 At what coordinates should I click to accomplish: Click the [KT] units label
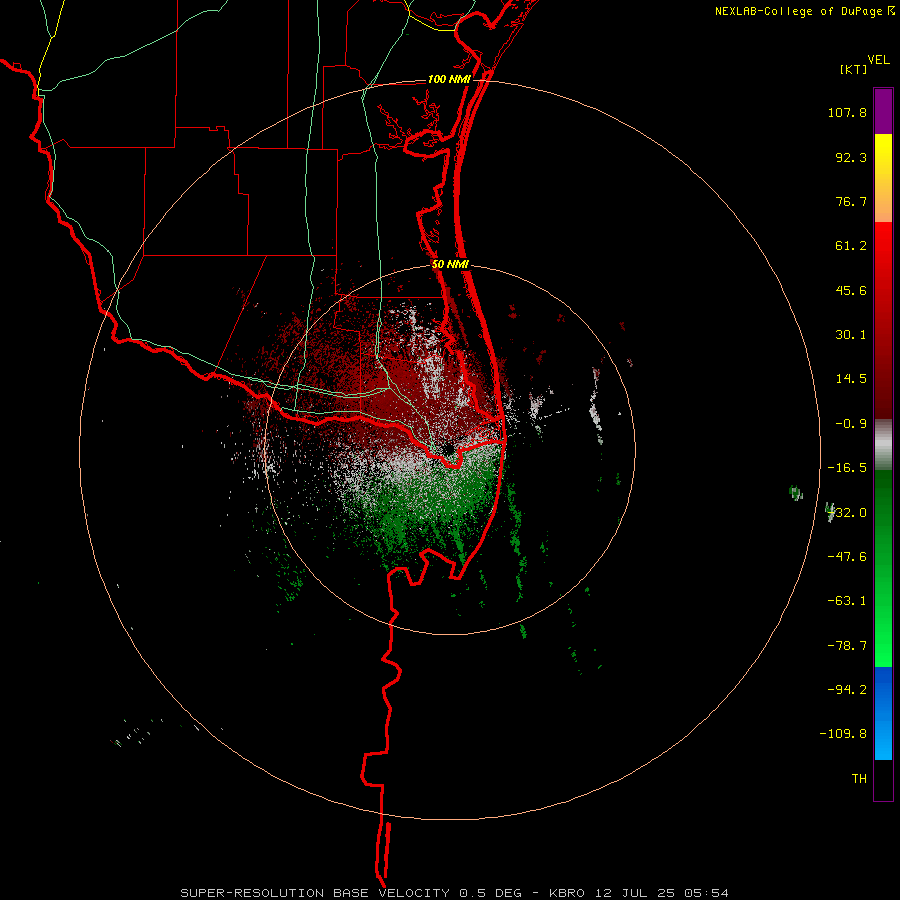click(x=854, y=69)
